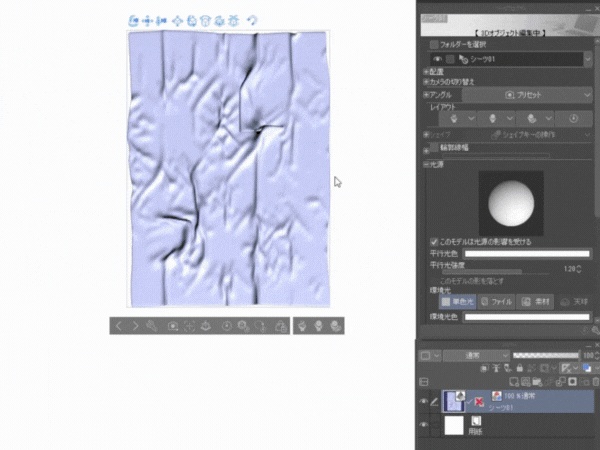Click the wrench icon at the bottom of the Tool Property panel
The width and height of the screenshot is (600, 450).
[595, 330]
